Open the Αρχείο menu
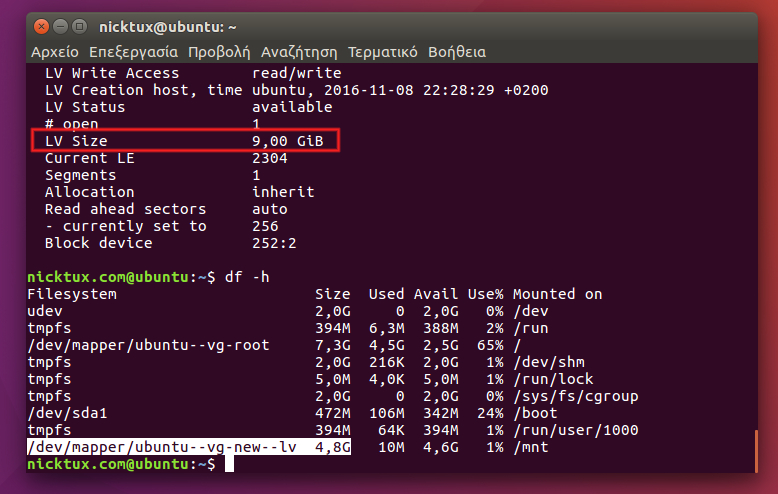This screenshot has height=494, width=778. [x=55, y=52]
